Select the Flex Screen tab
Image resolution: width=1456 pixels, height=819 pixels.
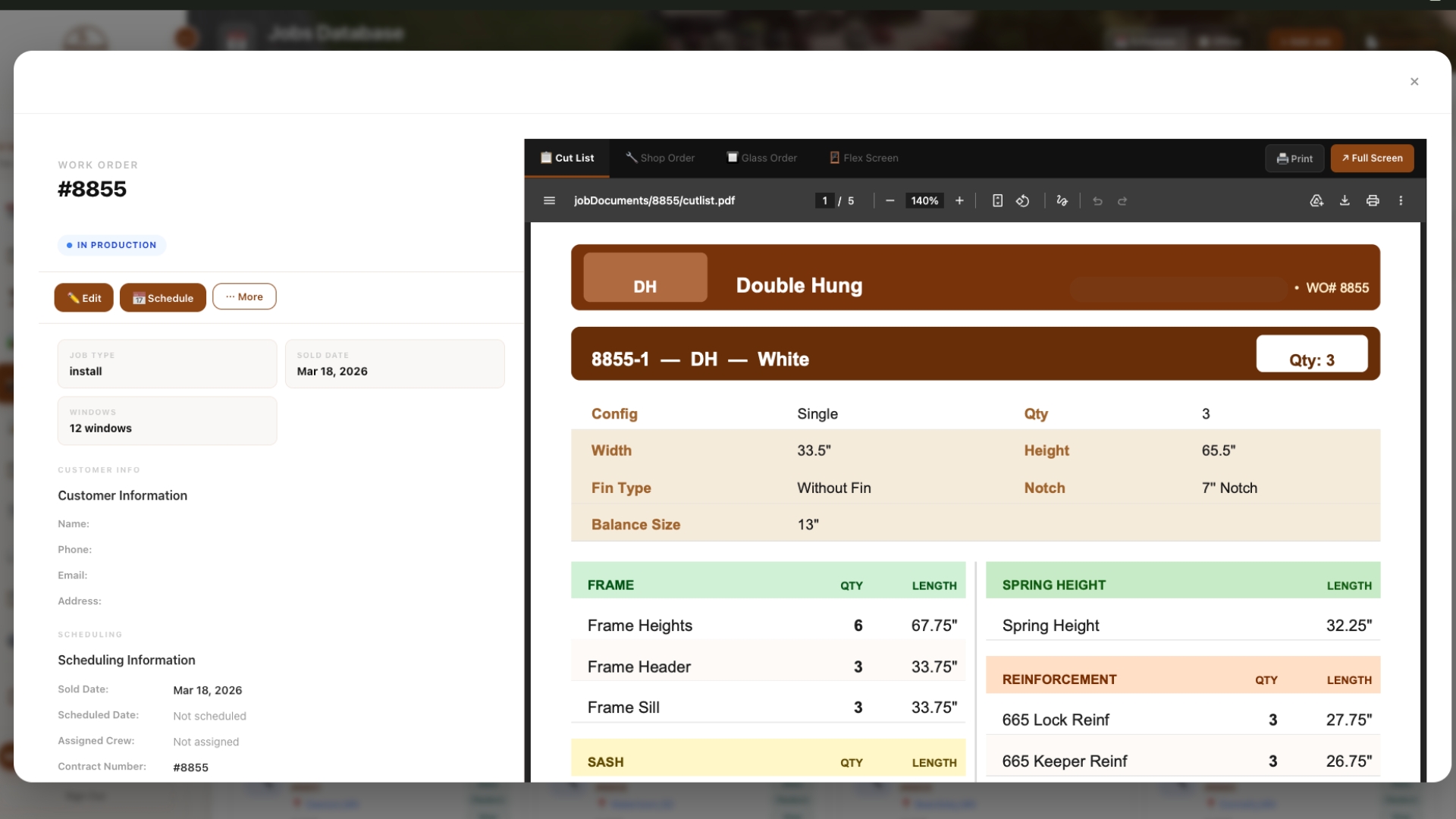864,158
